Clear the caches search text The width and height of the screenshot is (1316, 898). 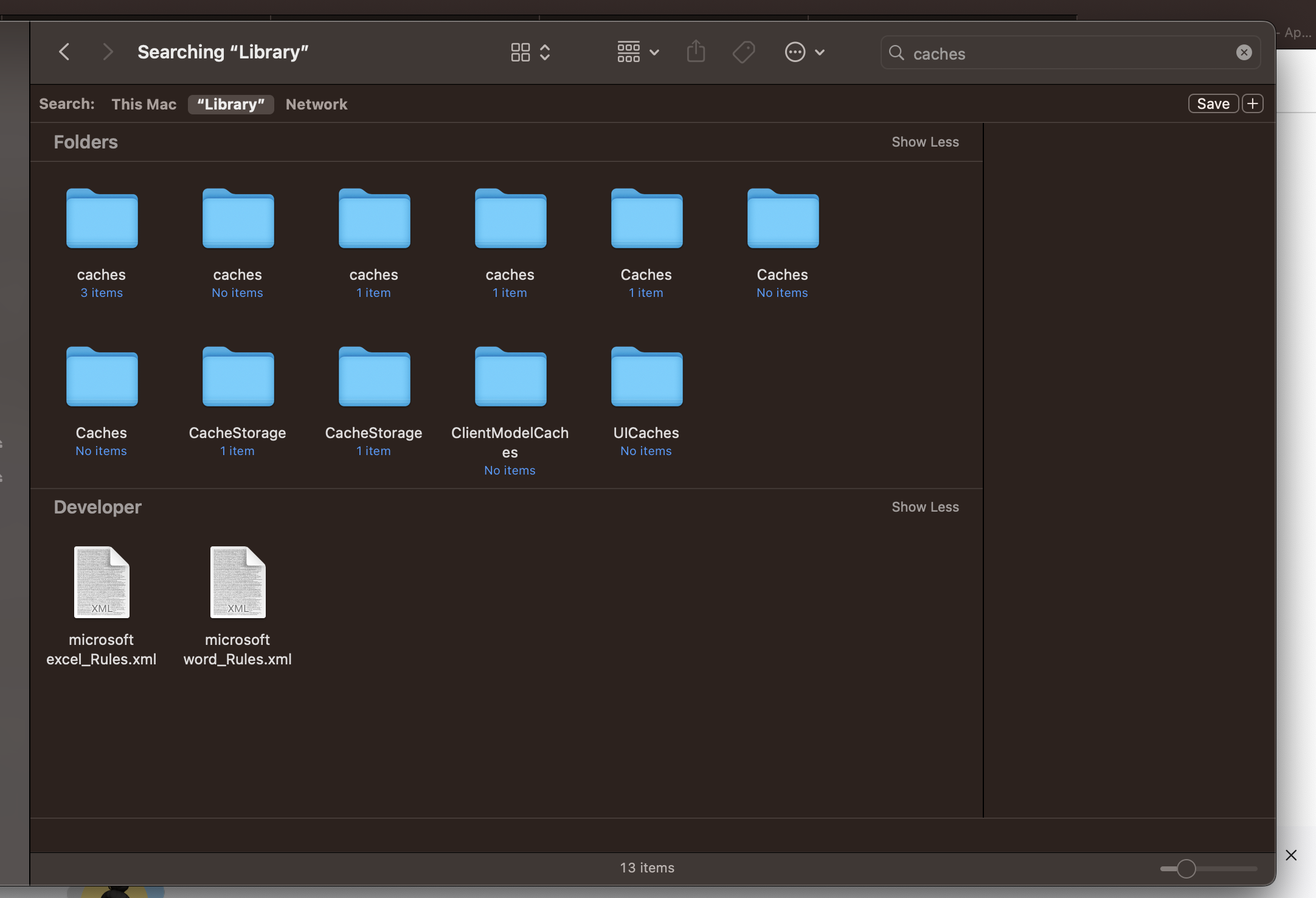[x=1244, y=53]
